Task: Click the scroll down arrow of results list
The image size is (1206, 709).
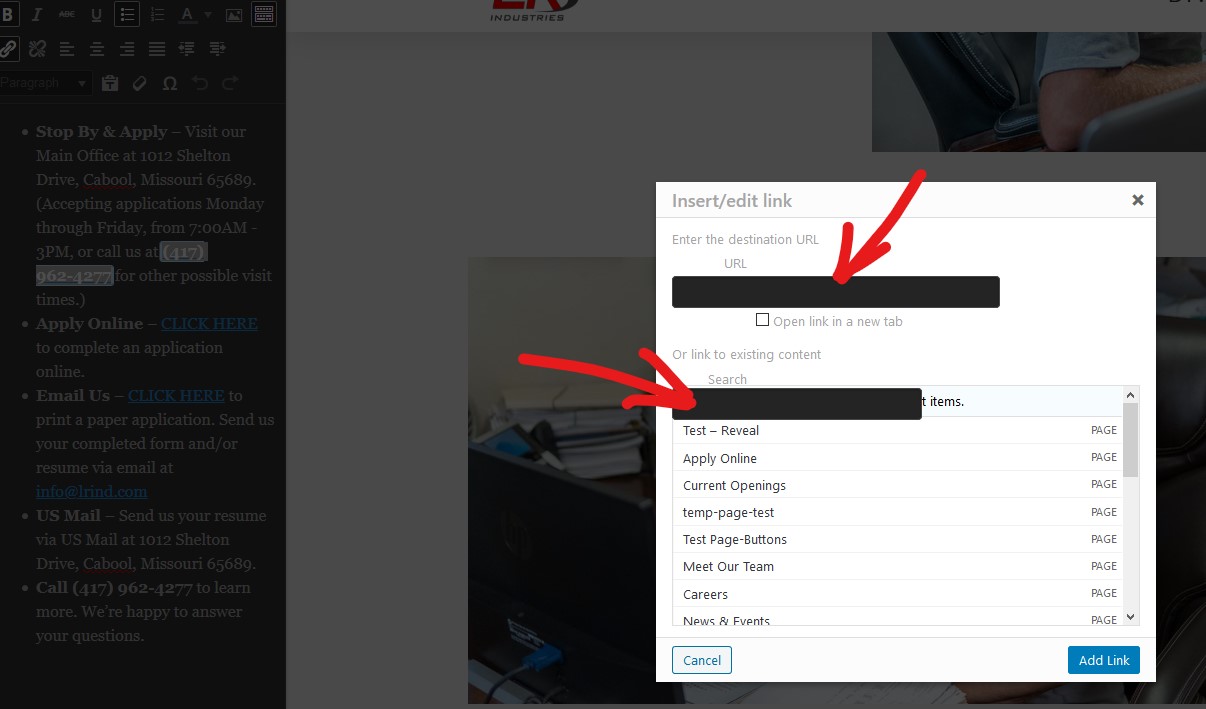Action: point(1131,617)
